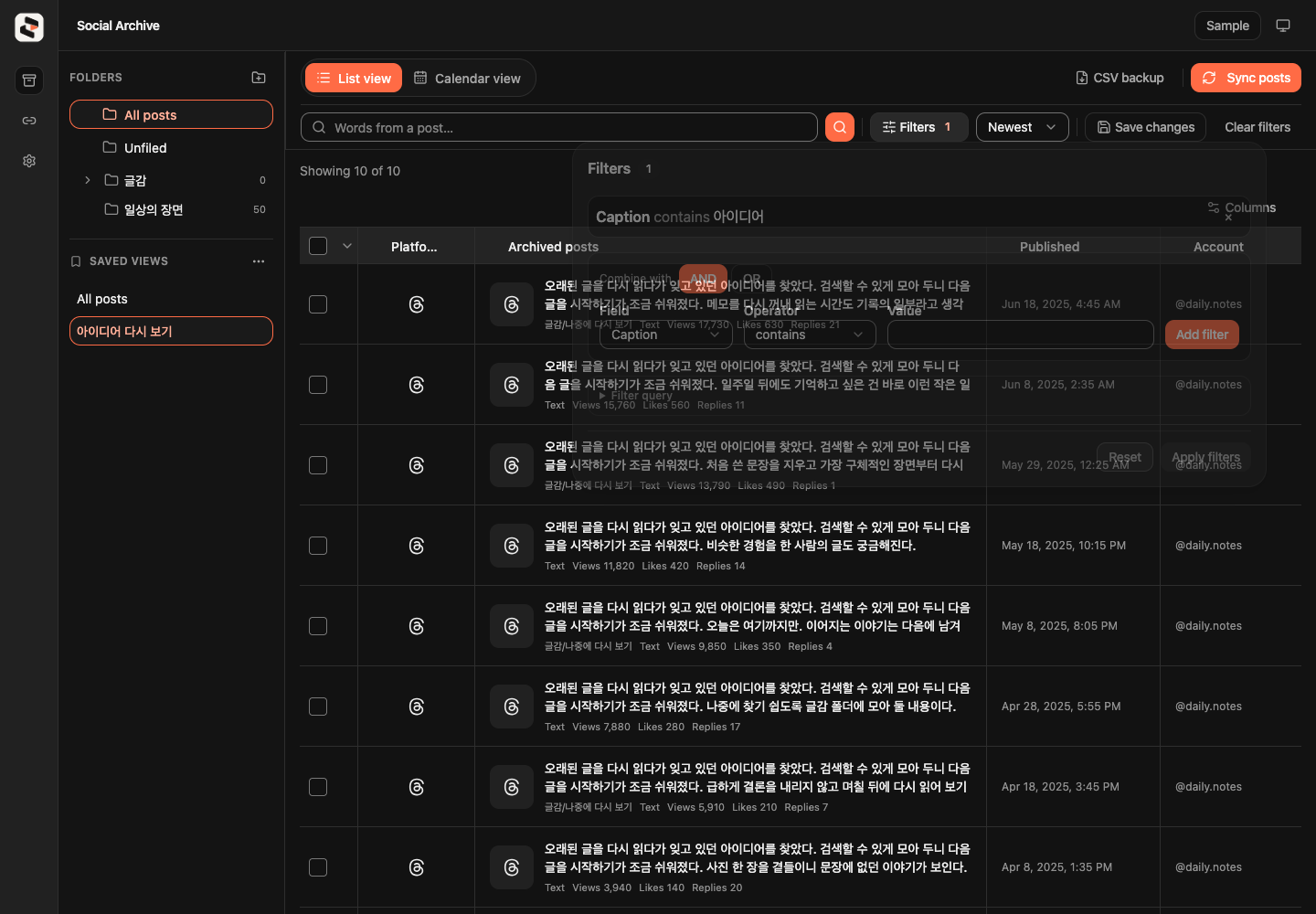Click Threads platform icon for Apr 8 post
Image resolution: width=1316 pixels, height=914 pixels.
tap(417, 867)
